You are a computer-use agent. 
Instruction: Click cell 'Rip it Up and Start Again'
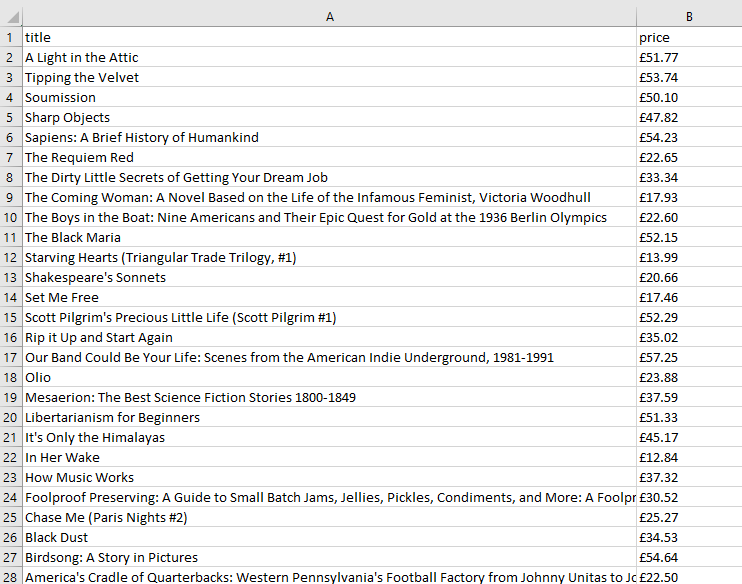pos(329,337)
